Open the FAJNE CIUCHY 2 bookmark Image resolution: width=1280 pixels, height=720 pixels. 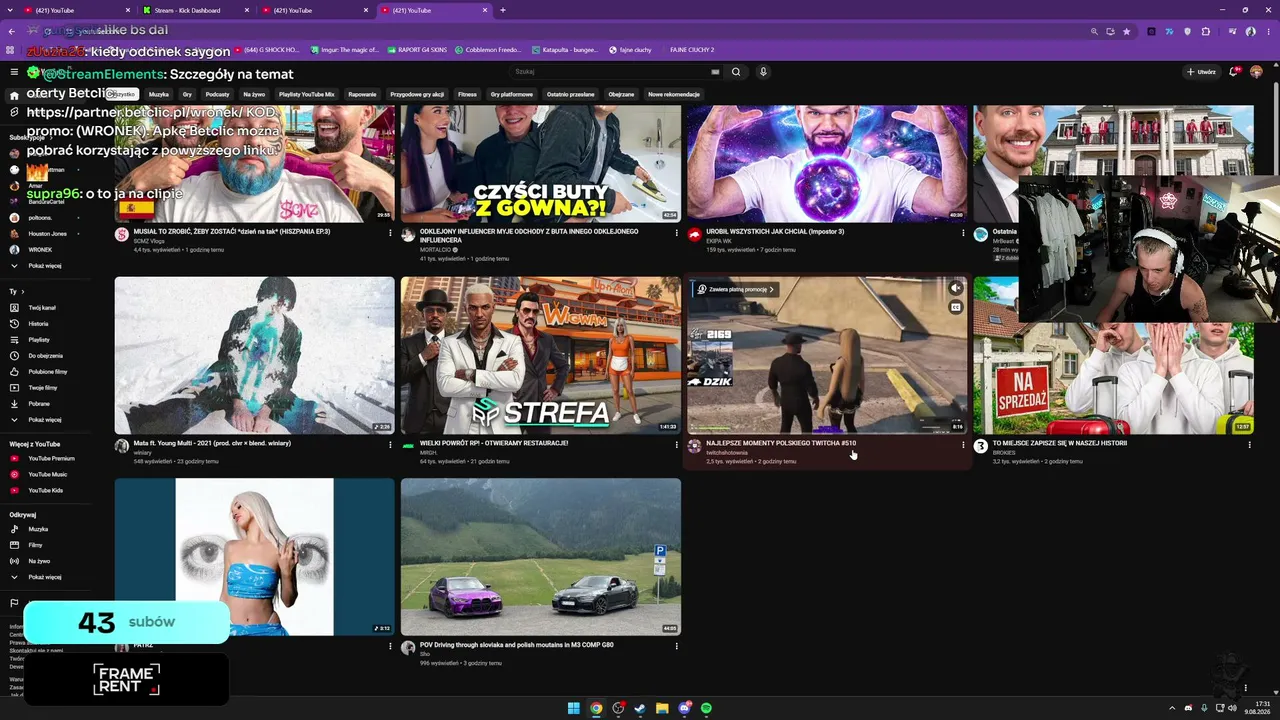pyautogui.click(x=692, y=49)
